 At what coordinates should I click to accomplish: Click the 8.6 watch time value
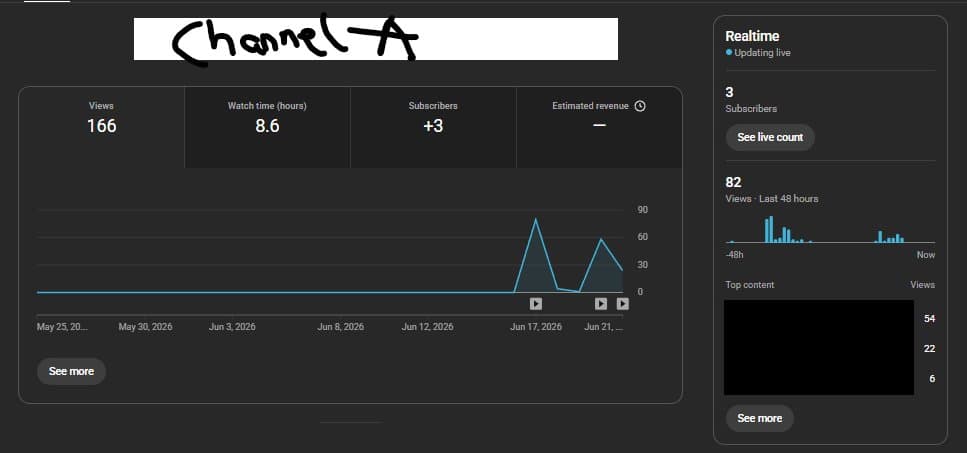pos(267,126)
